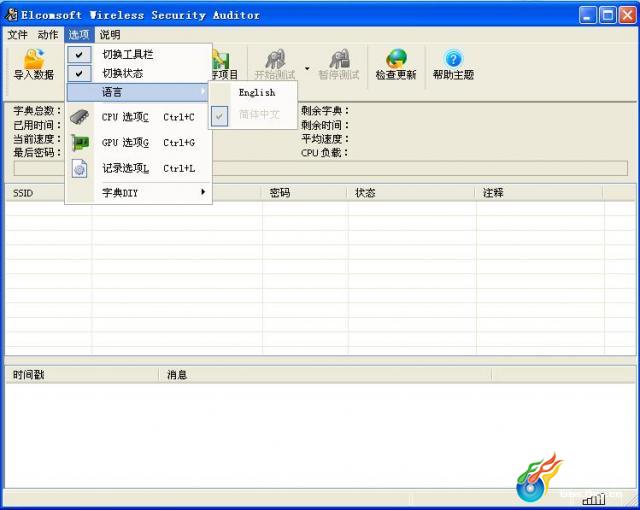
Task: Click the 密码 column header
Action: [304, 193]
